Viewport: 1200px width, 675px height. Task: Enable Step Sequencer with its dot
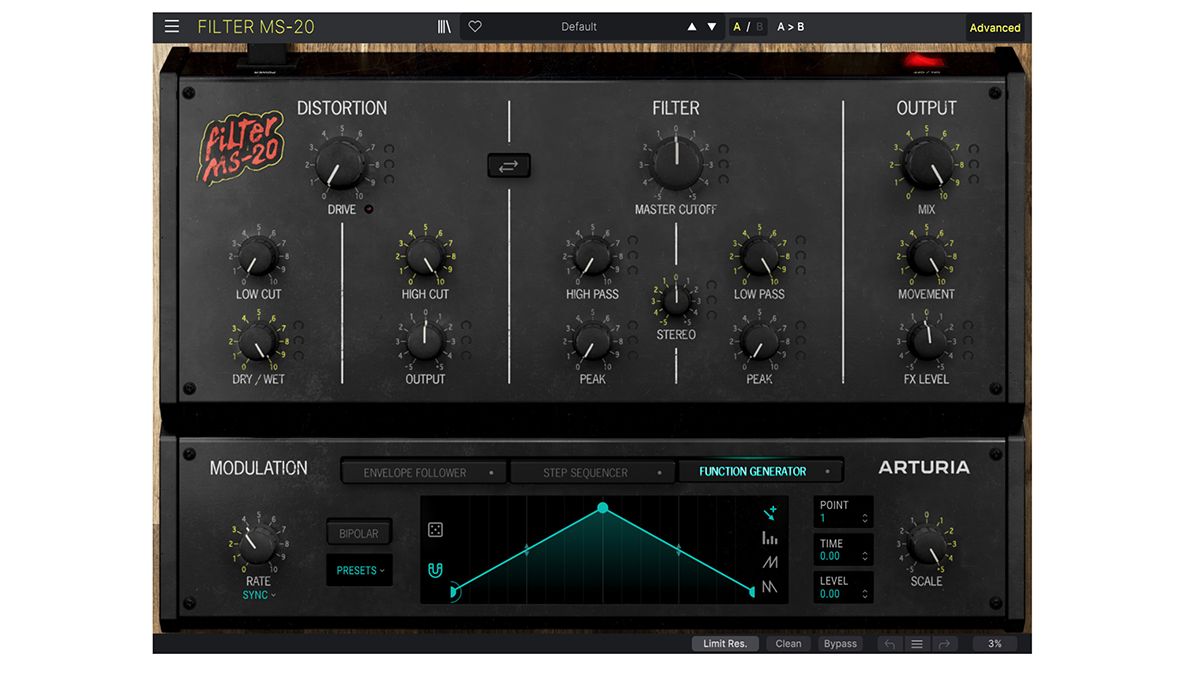coord(659,472)
